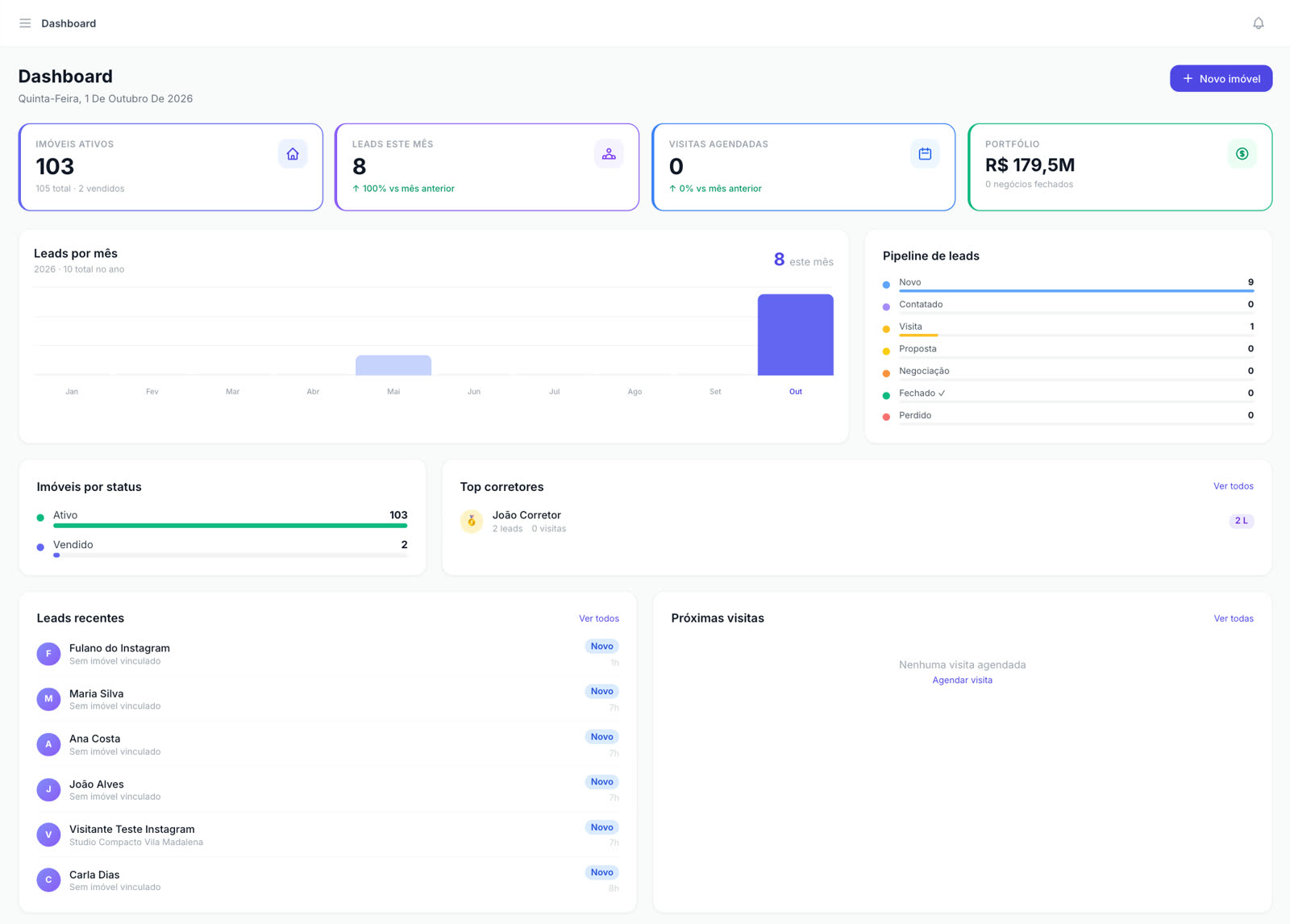Image resolution: width=1290 pixels, height=924 pixels.
Task: Click the M avatar for Maria Silva
Action: 48,699
